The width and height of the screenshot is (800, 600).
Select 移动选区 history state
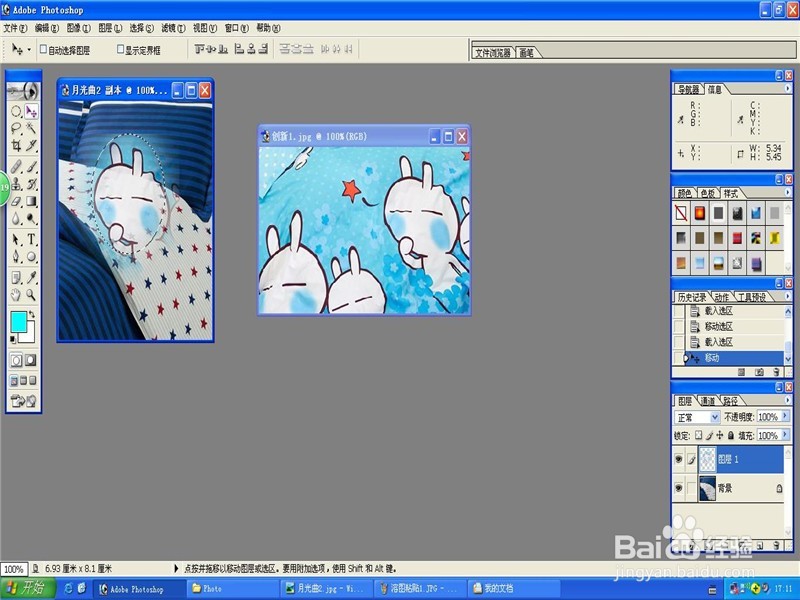(x=730, y=327)
